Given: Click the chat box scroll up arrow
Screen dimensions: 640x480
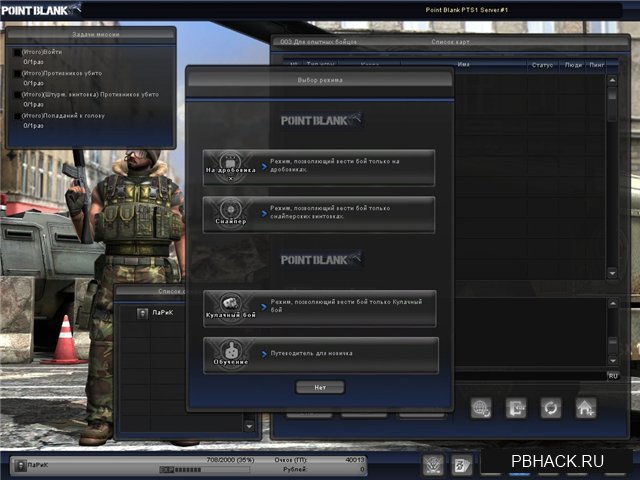Looking at the screenshot, I should coord(613,303).
